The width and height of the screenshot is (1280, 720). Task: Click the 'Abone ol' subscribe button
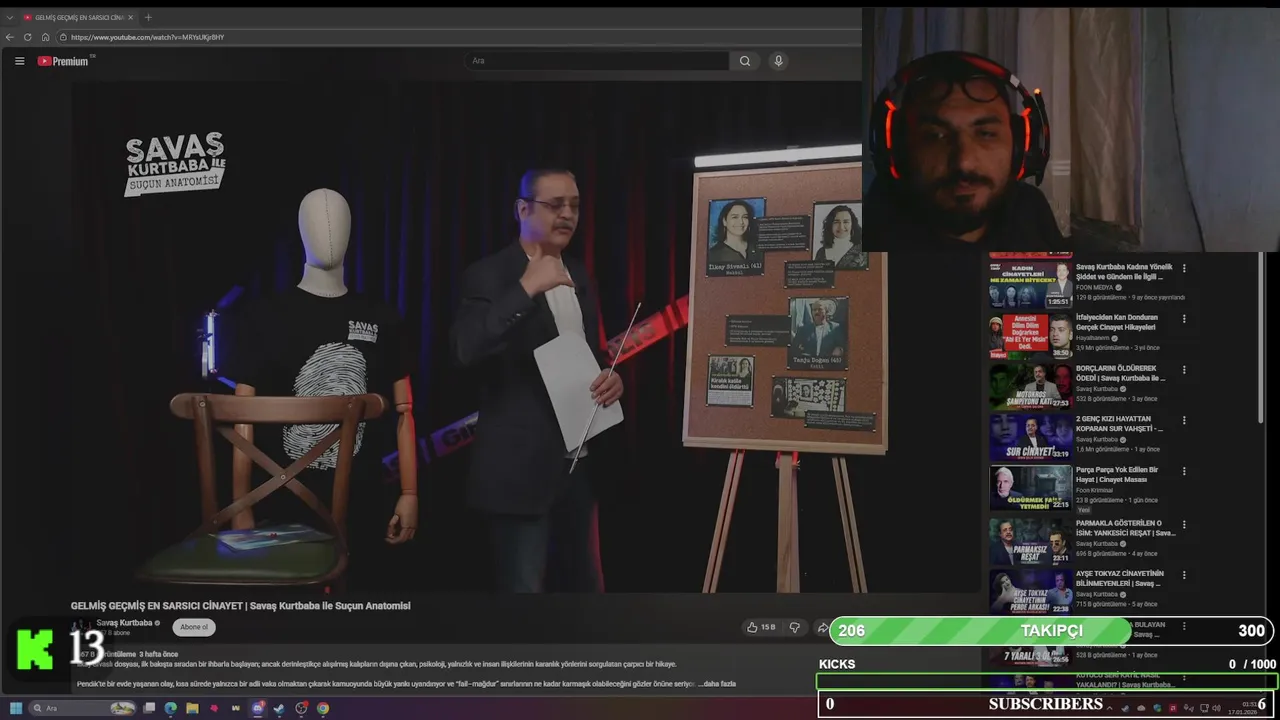pyautogui.click(x=194, y=627)
